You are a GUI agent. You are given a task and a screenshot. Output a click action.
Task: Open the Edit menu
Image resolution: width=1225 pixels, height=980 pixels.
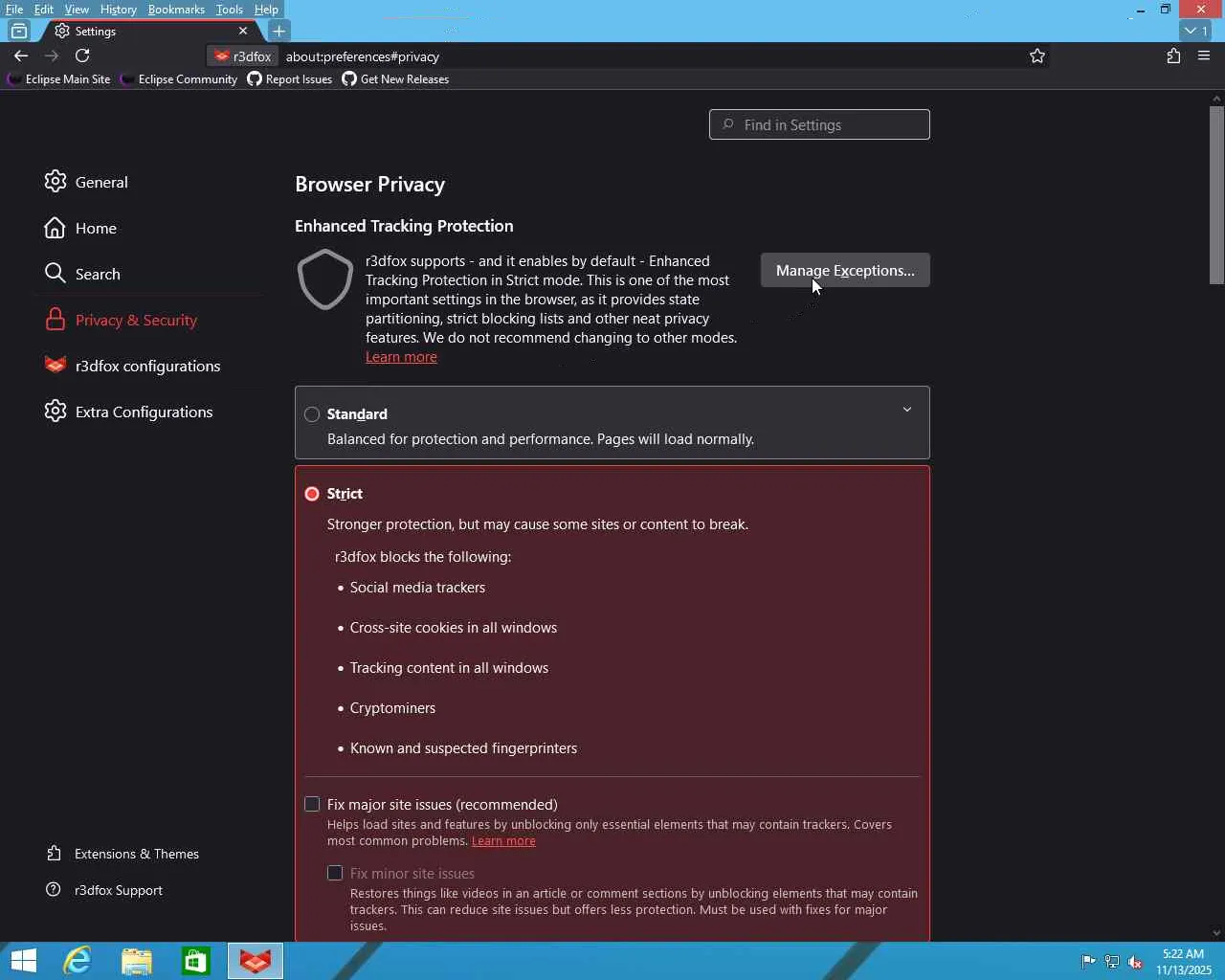coord(44,10)
